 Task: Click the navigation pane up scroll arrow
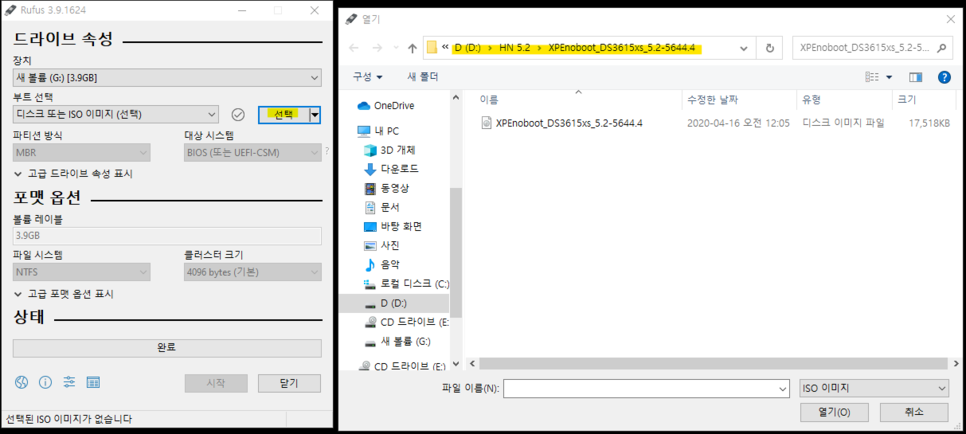click(456, 97)
